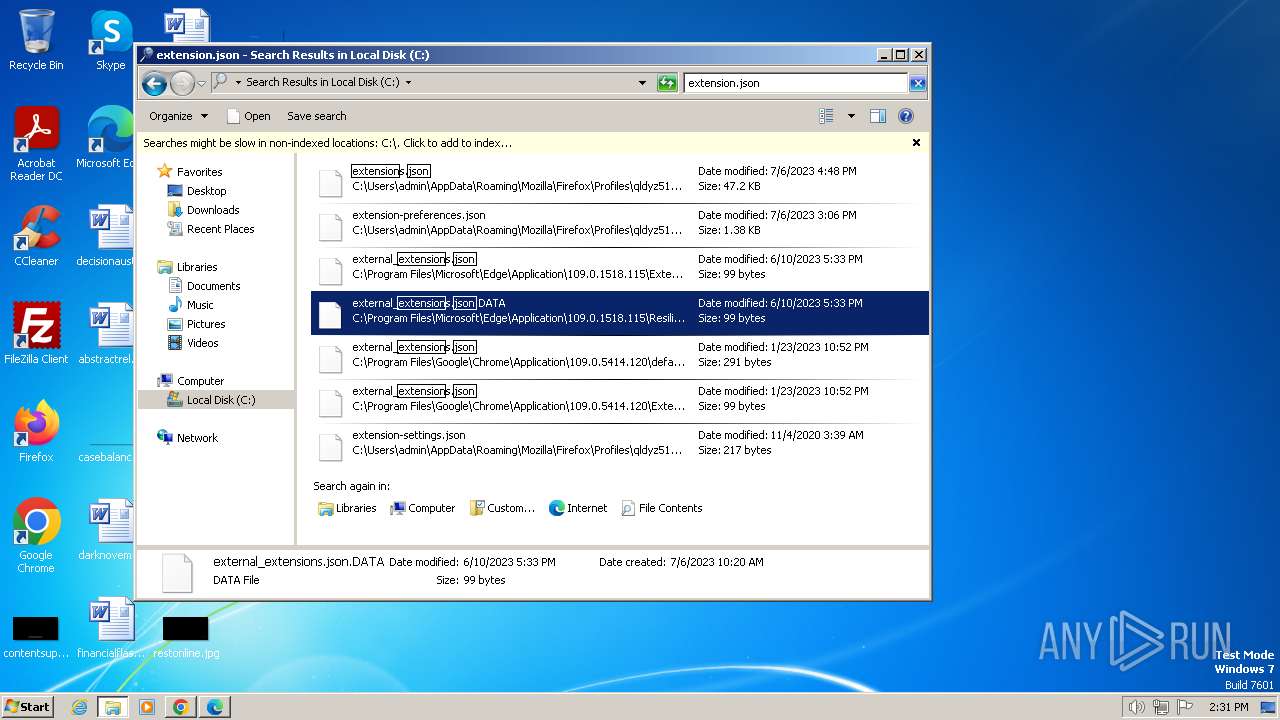Open Microsoft Edge from the taskbar
This screenshot has height=720, width=1280.
(x=215, y=707)
